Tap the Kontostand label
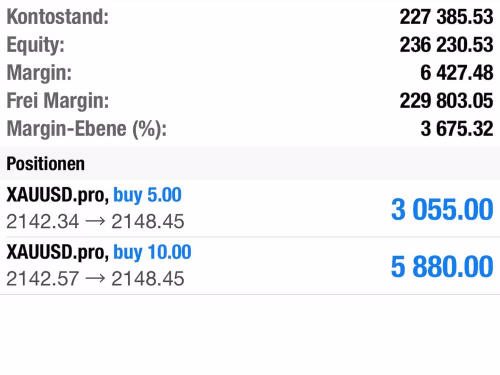The width and height of the screenshot is (500, 375). (x=58, y=17)
